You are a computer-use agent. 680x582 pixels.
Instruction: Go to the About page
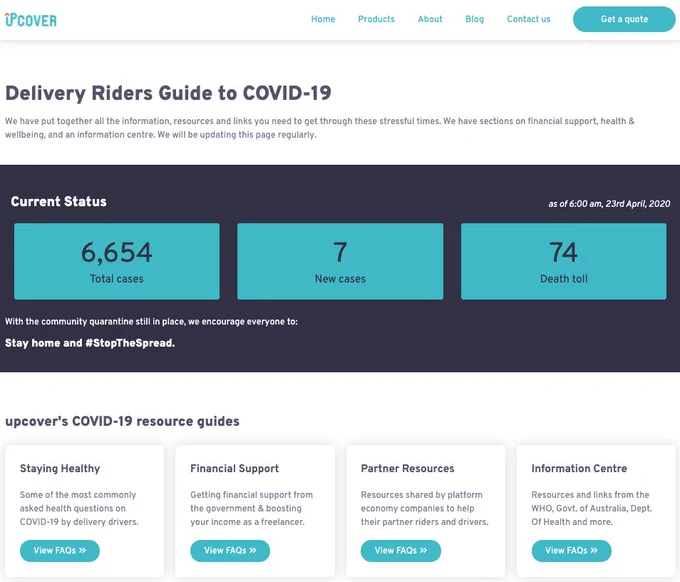coord(430,19)
